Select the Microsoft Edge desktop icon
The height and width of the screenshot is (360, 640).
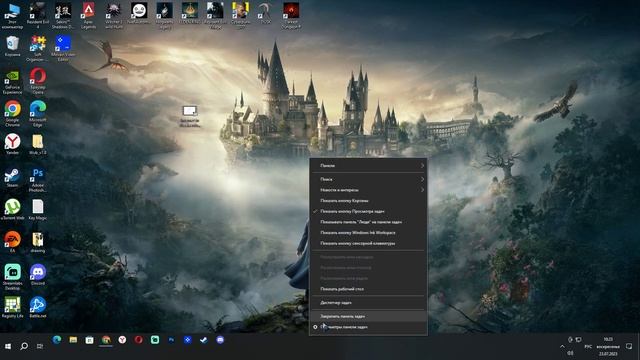38,114
